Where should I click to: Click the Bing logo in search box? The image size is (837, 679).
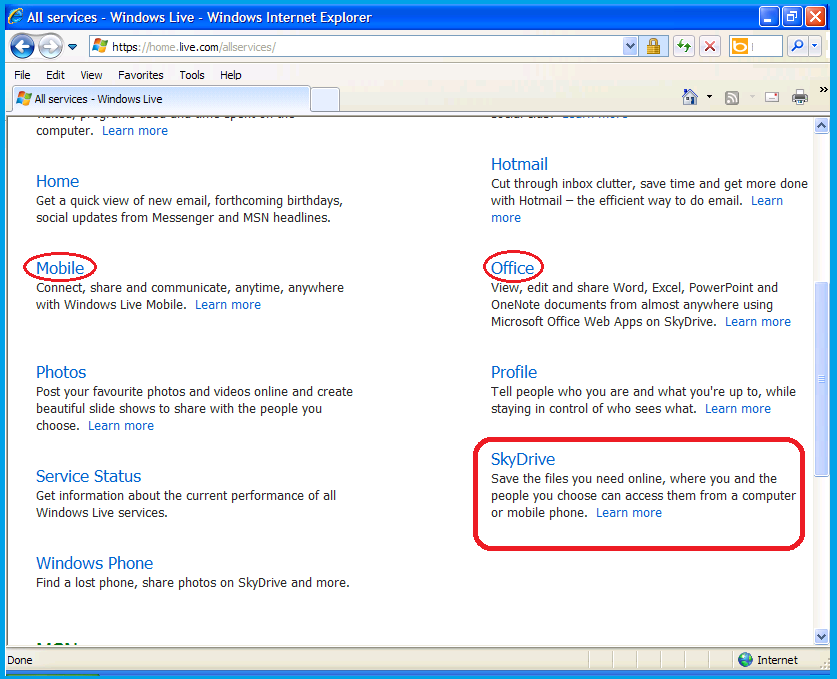click(x=739, y=46)
